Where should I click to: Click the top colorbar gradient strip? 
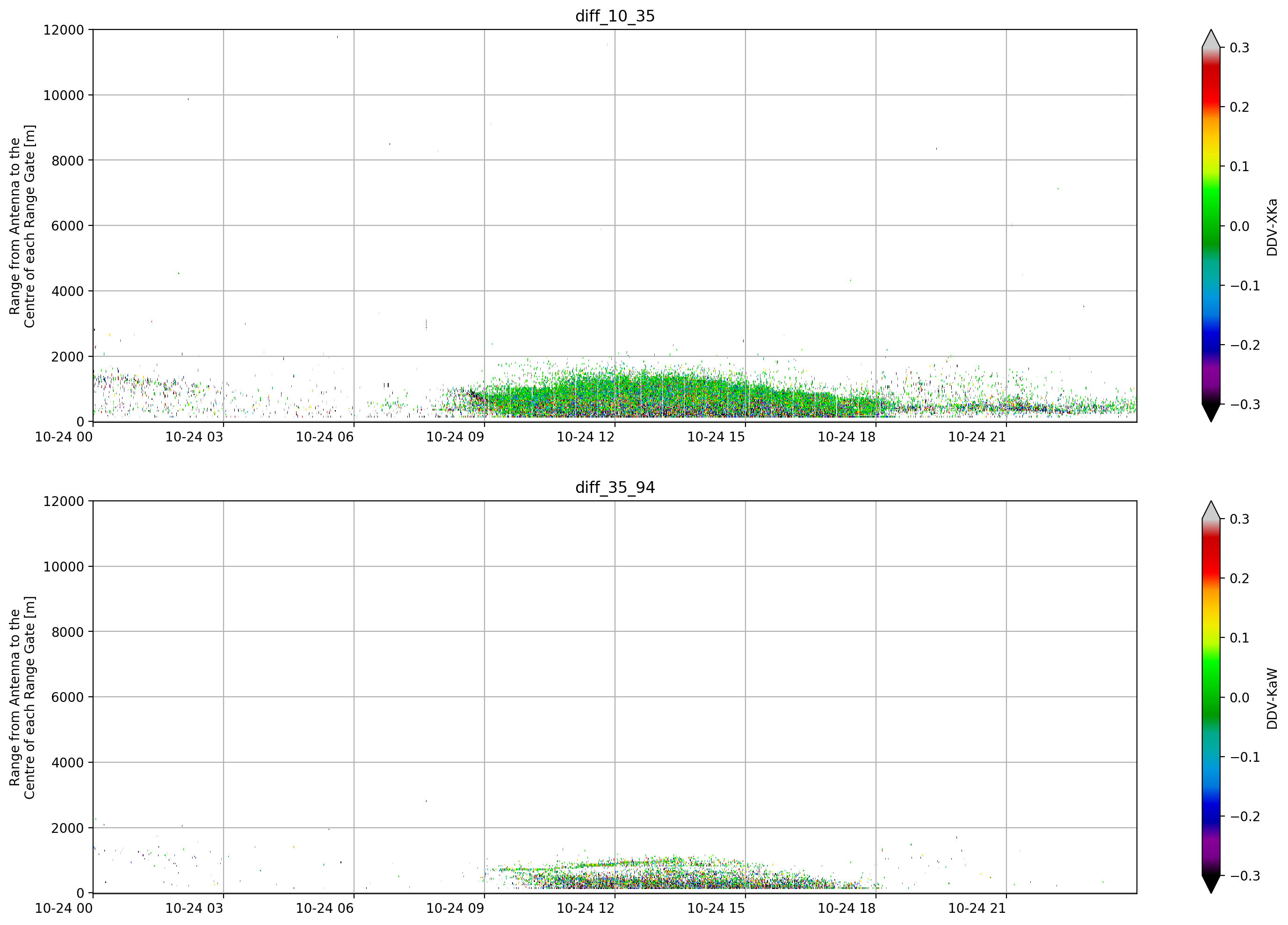click(x=1211, y=226)
